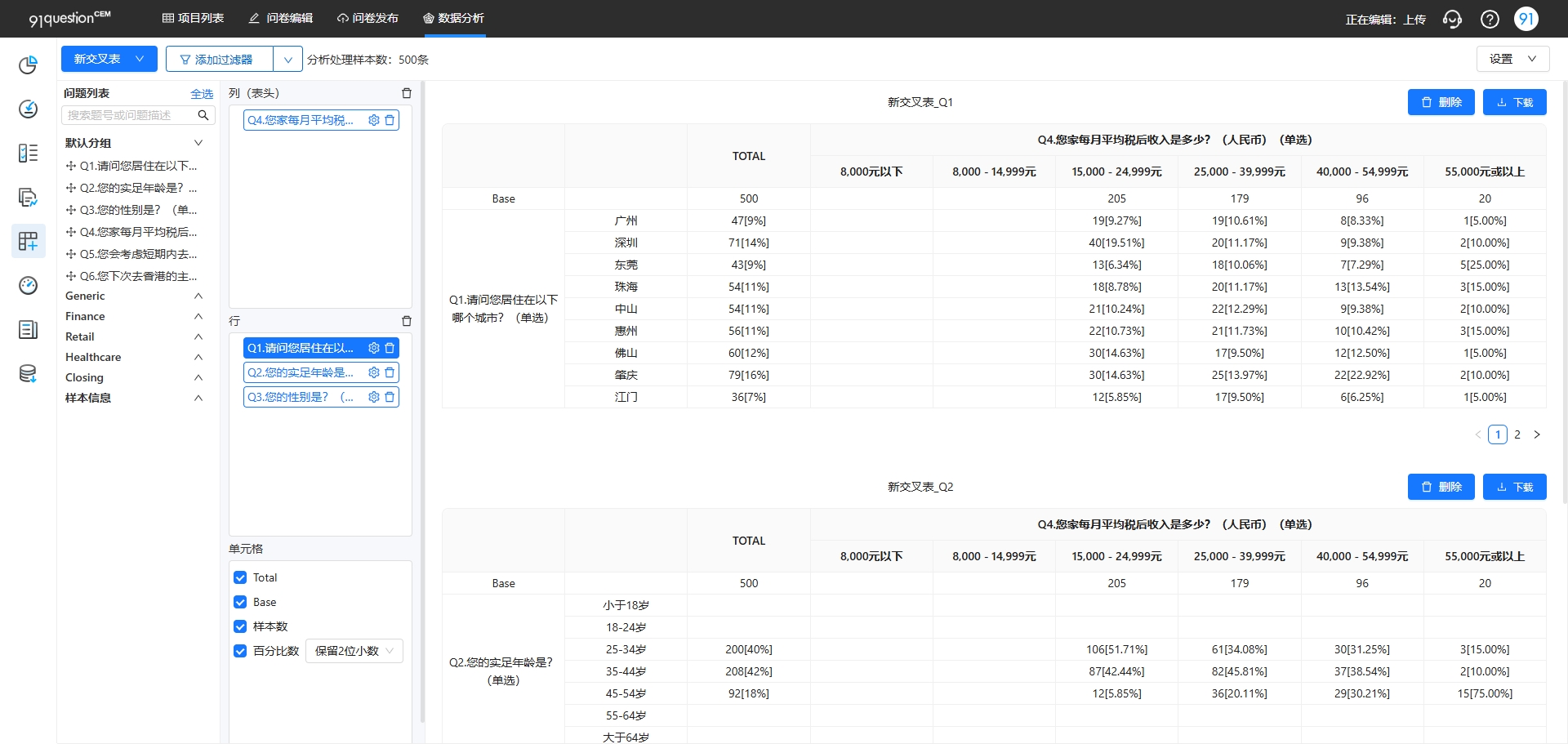Image resolution: width=1568 pixels, height=744 pixels.
Task: Select Q2 question in the question list
Action: point(132,188)
